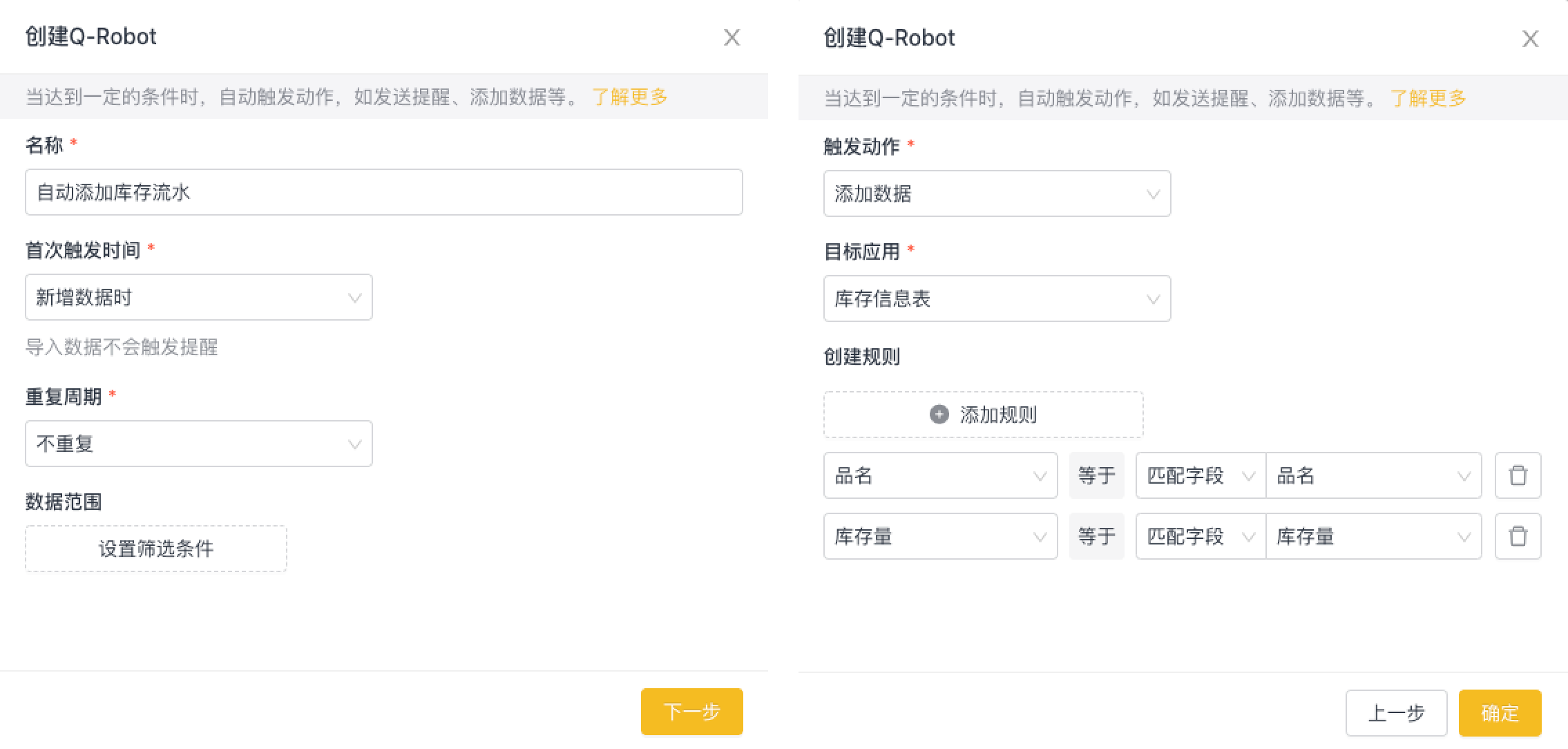Click the 数据范围 label
The height and width of the screenshot is (749, 1568).
coord(64,502)
